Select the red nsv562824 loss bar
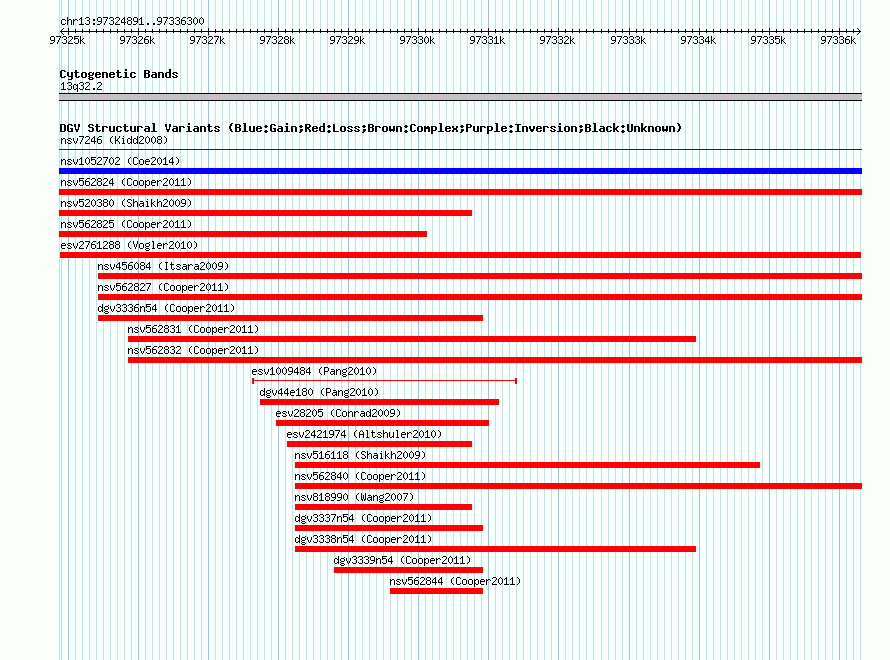This screenshot has height=660, width=890. (460, 192)
